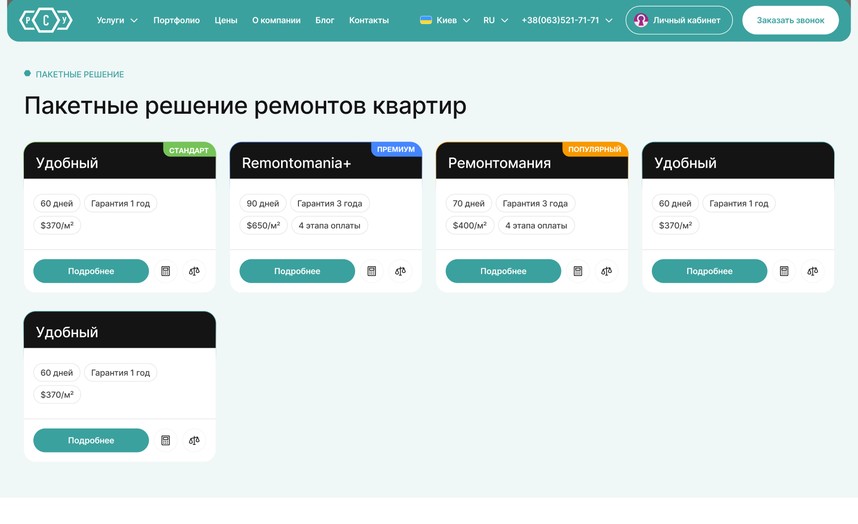Click the Заказать звонок button

tap(790, 20)
